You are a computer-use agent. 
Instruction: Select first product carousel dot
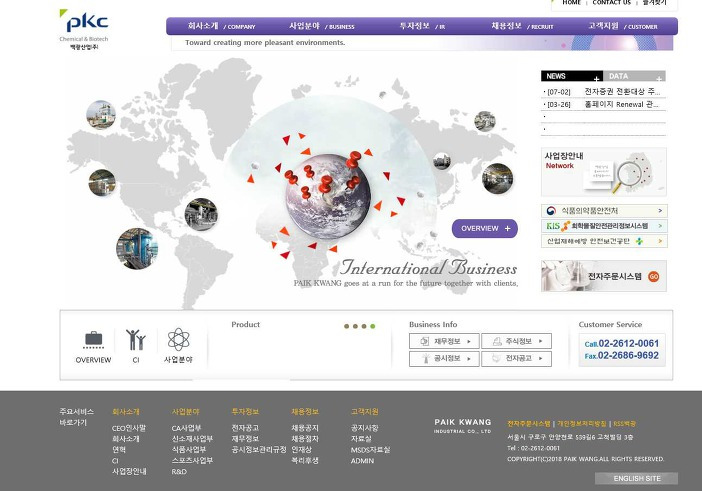(347, 326)
